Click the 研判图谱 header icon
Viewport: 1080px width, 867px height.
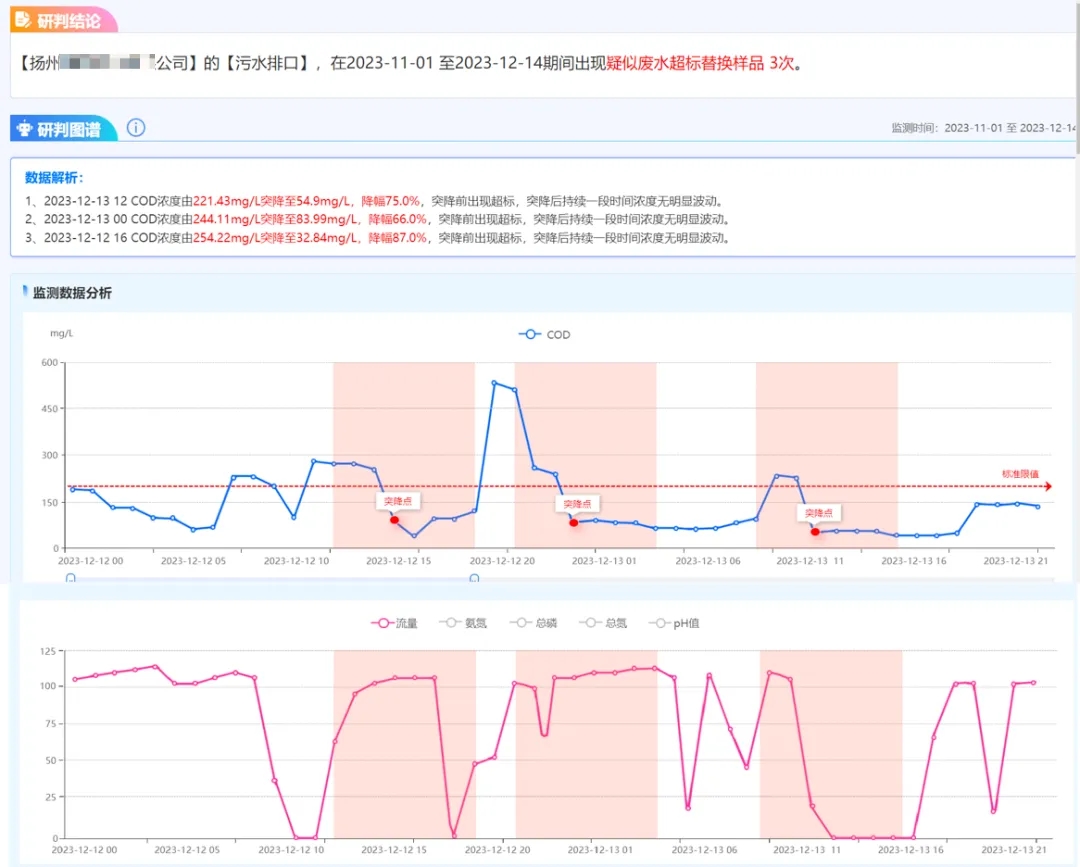click(24, 129)
